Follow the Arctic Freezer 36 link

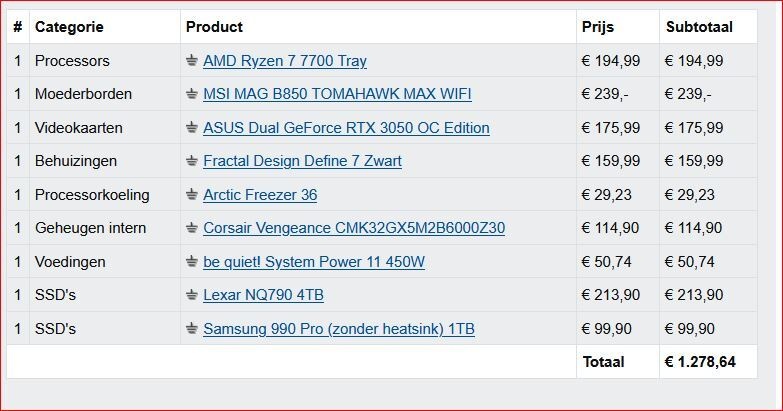[x=260, y=195]
